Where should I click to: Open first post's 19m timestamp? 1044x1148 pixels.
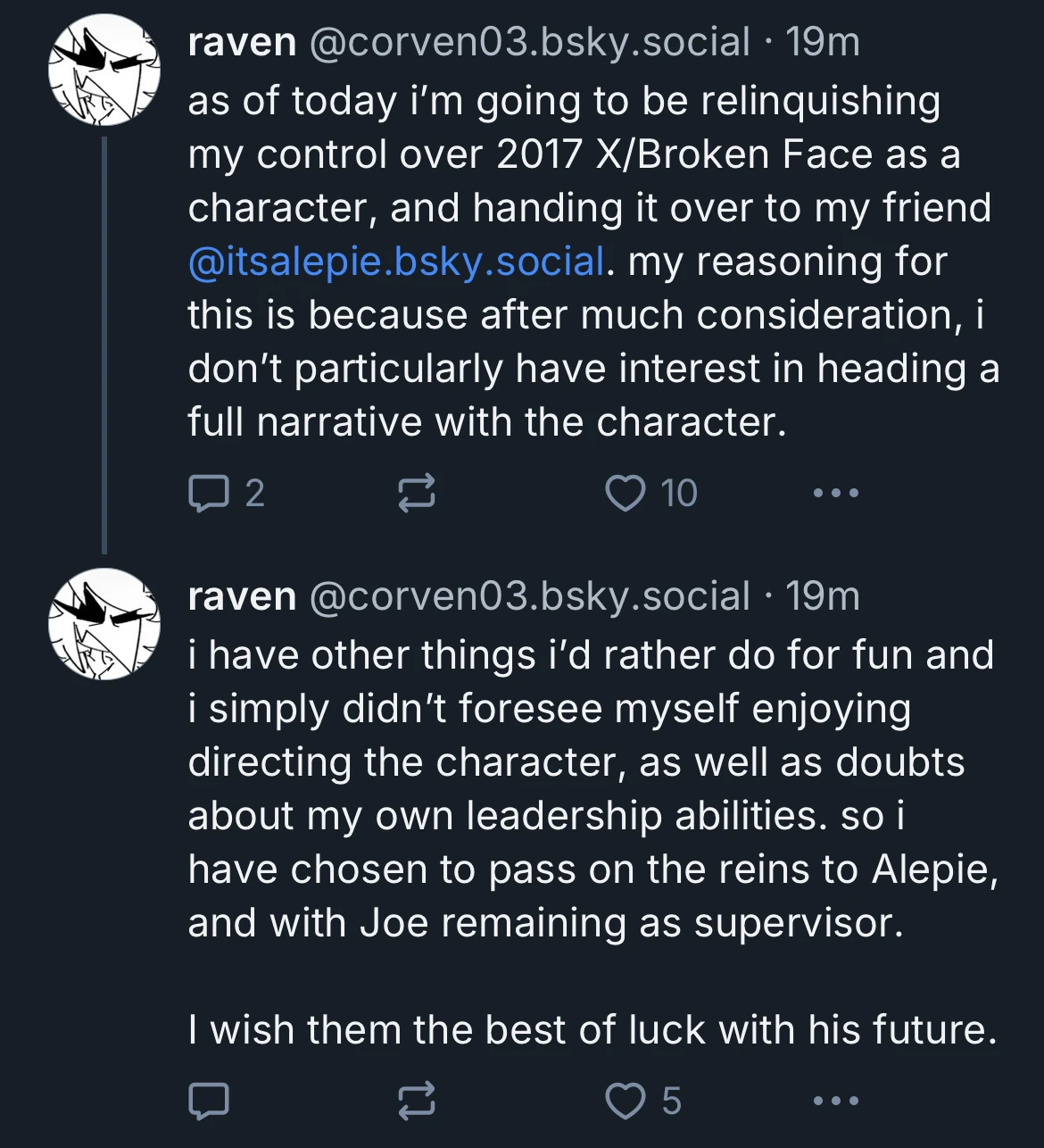point(823,42)
